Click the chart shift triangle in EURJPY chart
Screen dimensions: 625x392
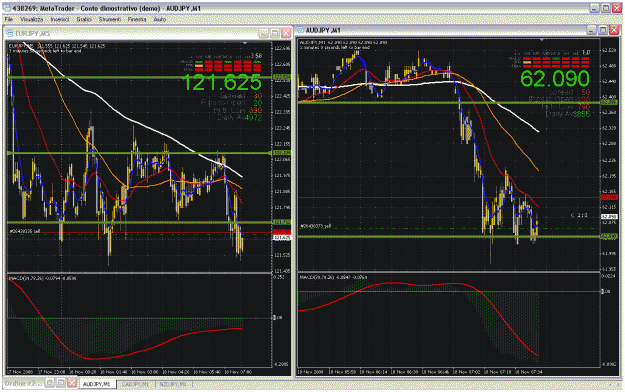tap(245, 43)
